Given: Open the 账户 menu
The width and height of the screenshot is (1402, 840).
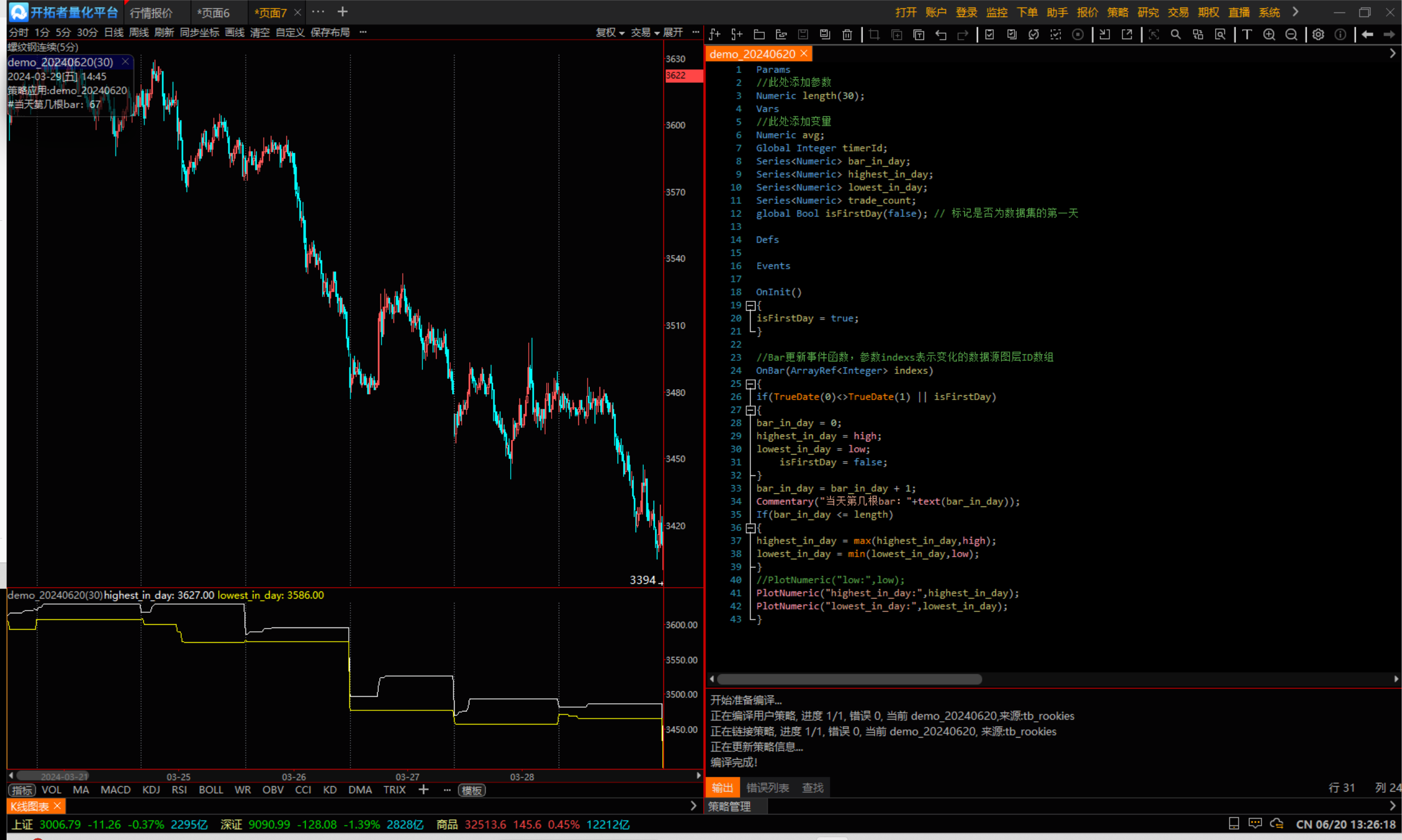Looking at the screenshot, I should 936,13.
